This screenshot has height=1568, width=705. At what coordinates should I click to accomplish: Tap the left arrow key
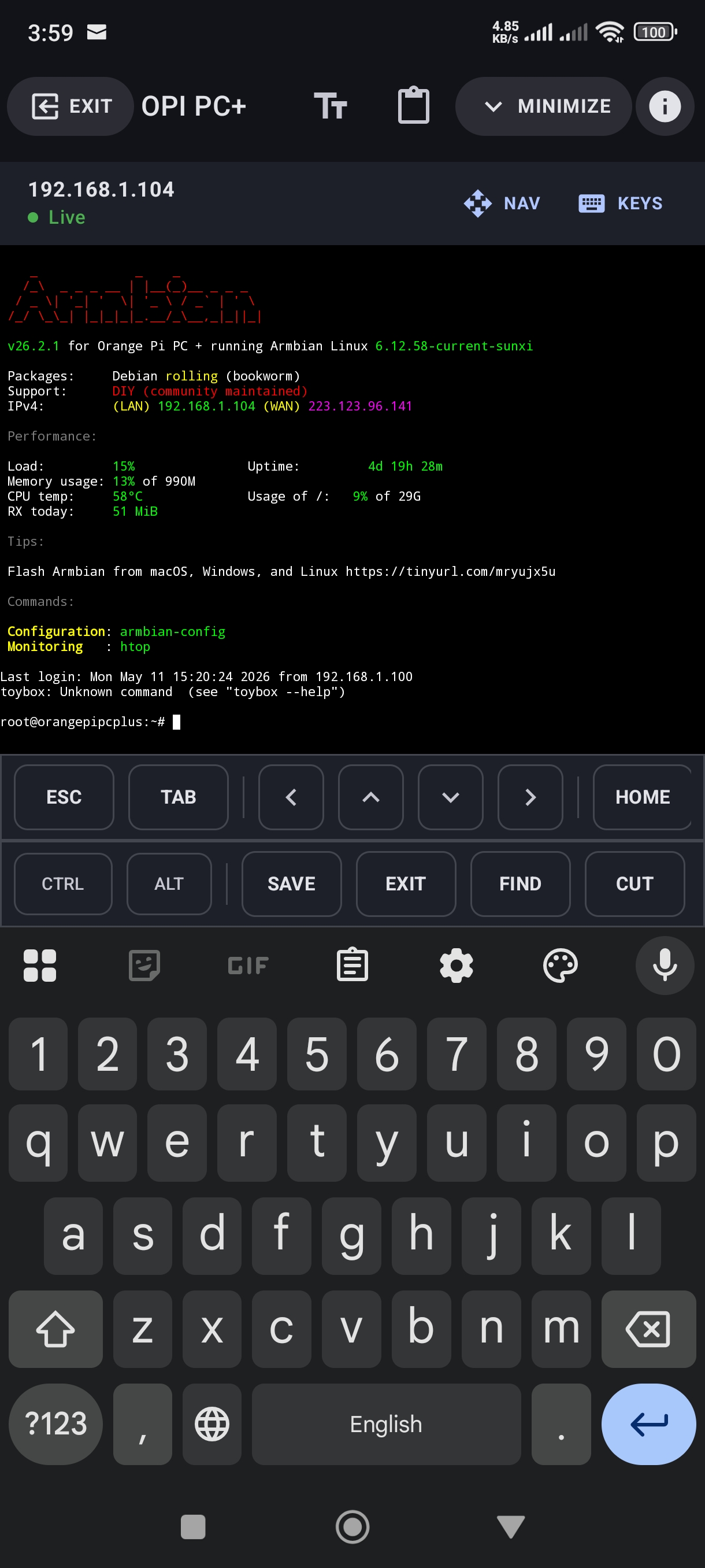coord(291,797)
